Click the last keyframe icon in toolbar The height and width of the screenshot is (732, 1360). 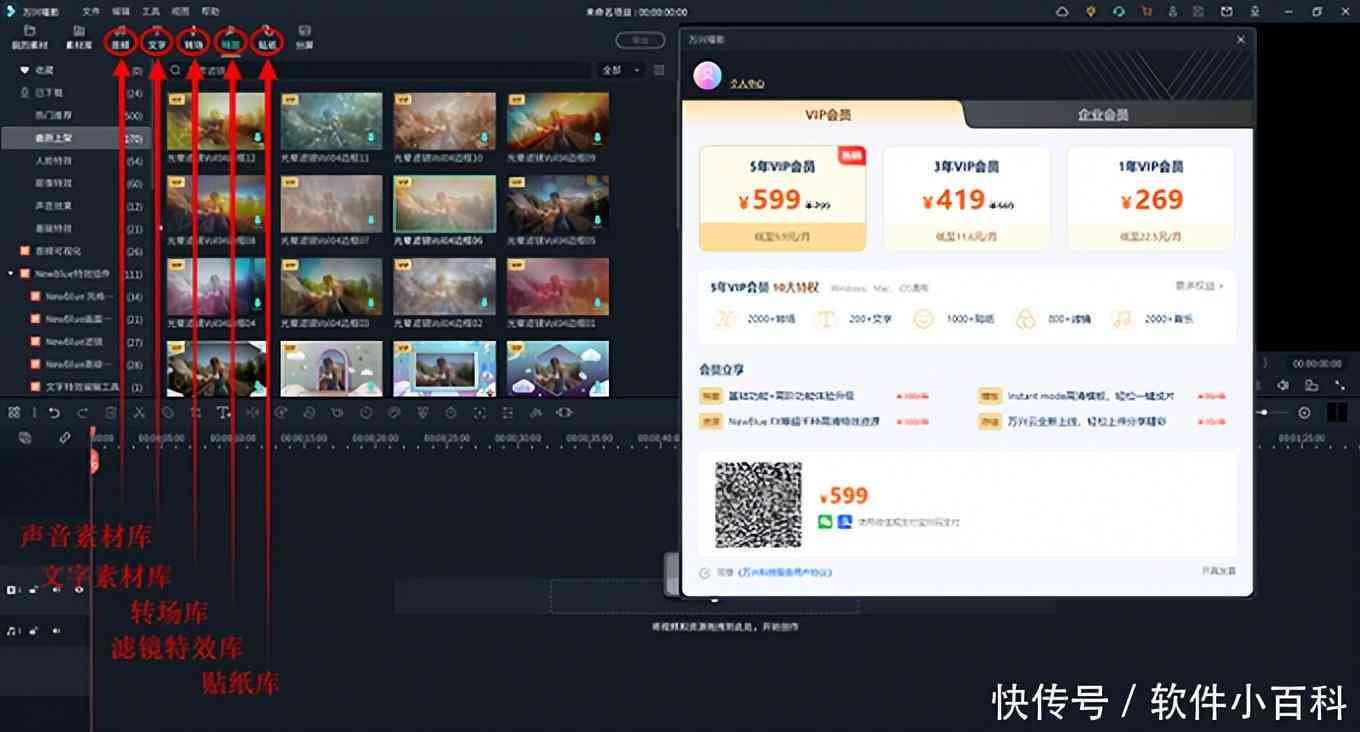tap(565, 412)
